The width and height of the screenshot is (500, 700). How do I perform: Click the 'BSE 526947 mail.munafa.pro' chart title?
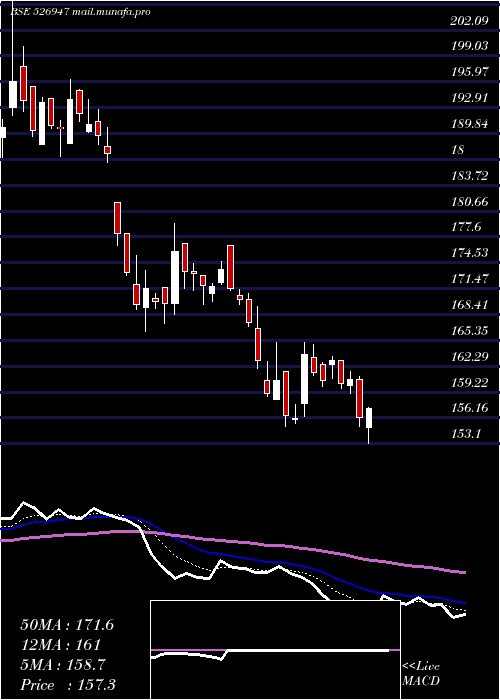tap(80, 12)
